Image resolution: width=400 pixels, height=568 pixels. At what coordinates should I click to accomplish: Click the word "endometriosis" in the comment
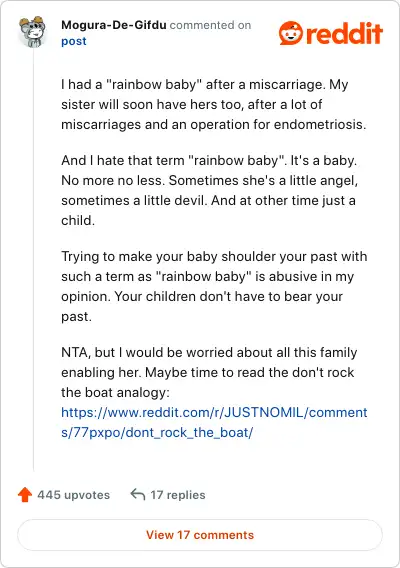[320, 125]
